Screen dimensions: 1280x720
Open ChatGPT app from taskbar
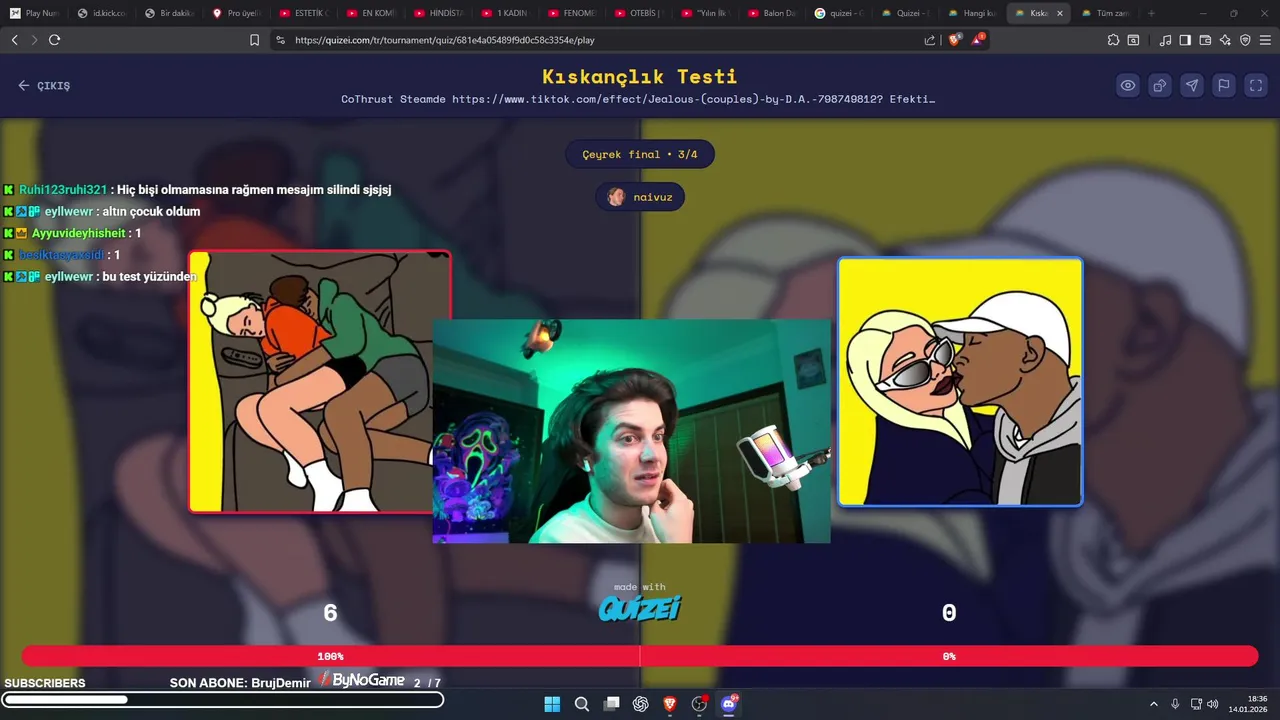(641, 704)
